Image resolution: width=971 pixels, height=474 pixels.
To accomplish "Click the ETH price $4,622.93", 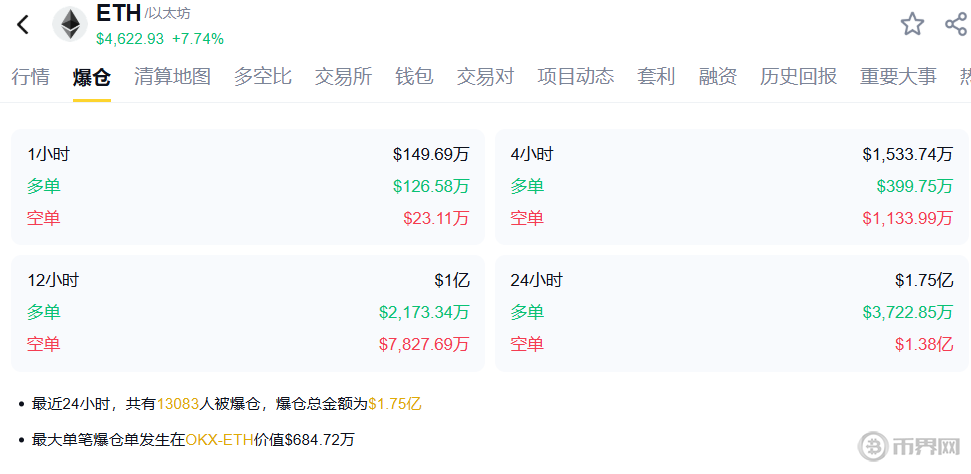I will point(130,39).
